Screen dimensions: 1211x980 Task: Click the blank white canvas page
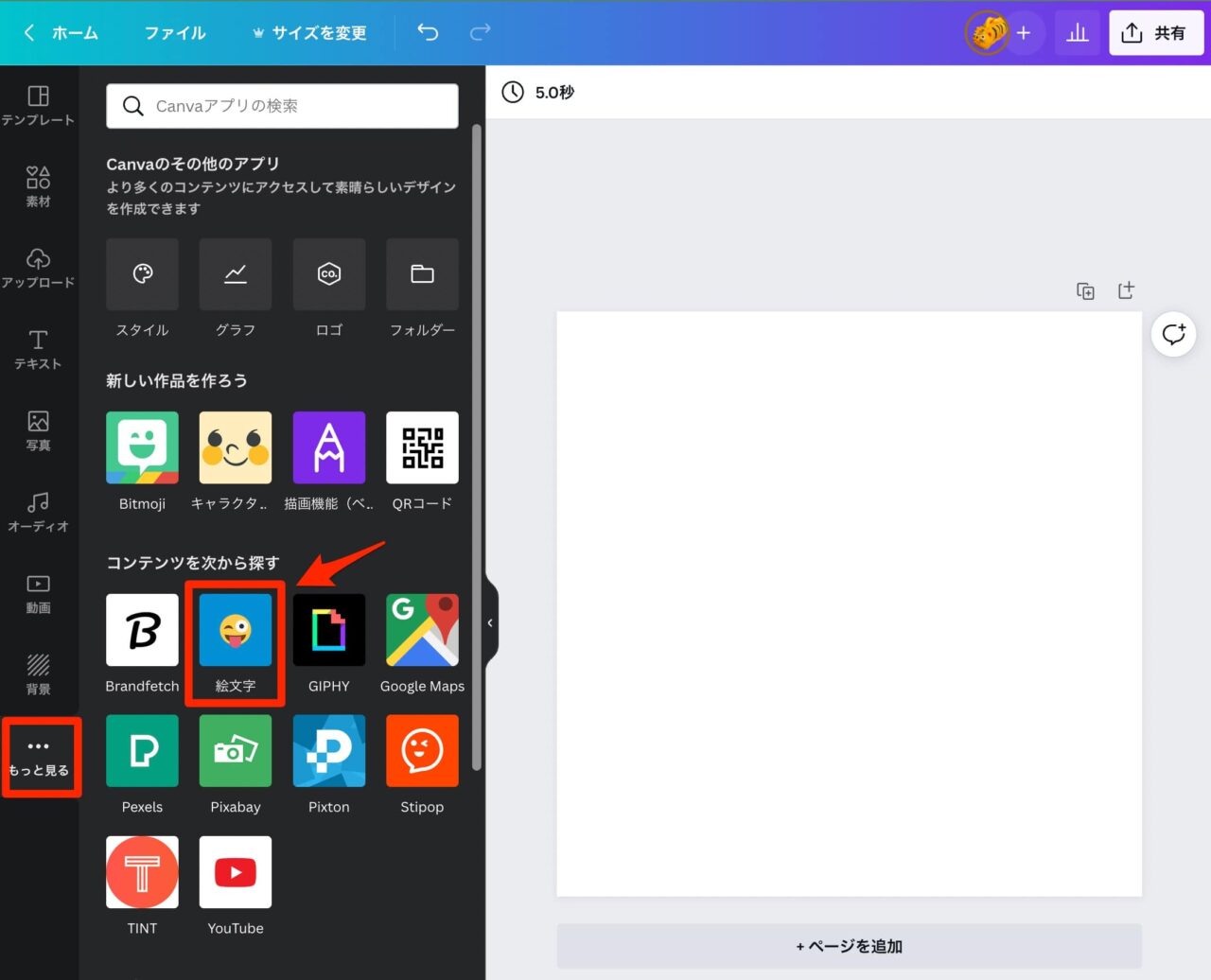(850, 604)
